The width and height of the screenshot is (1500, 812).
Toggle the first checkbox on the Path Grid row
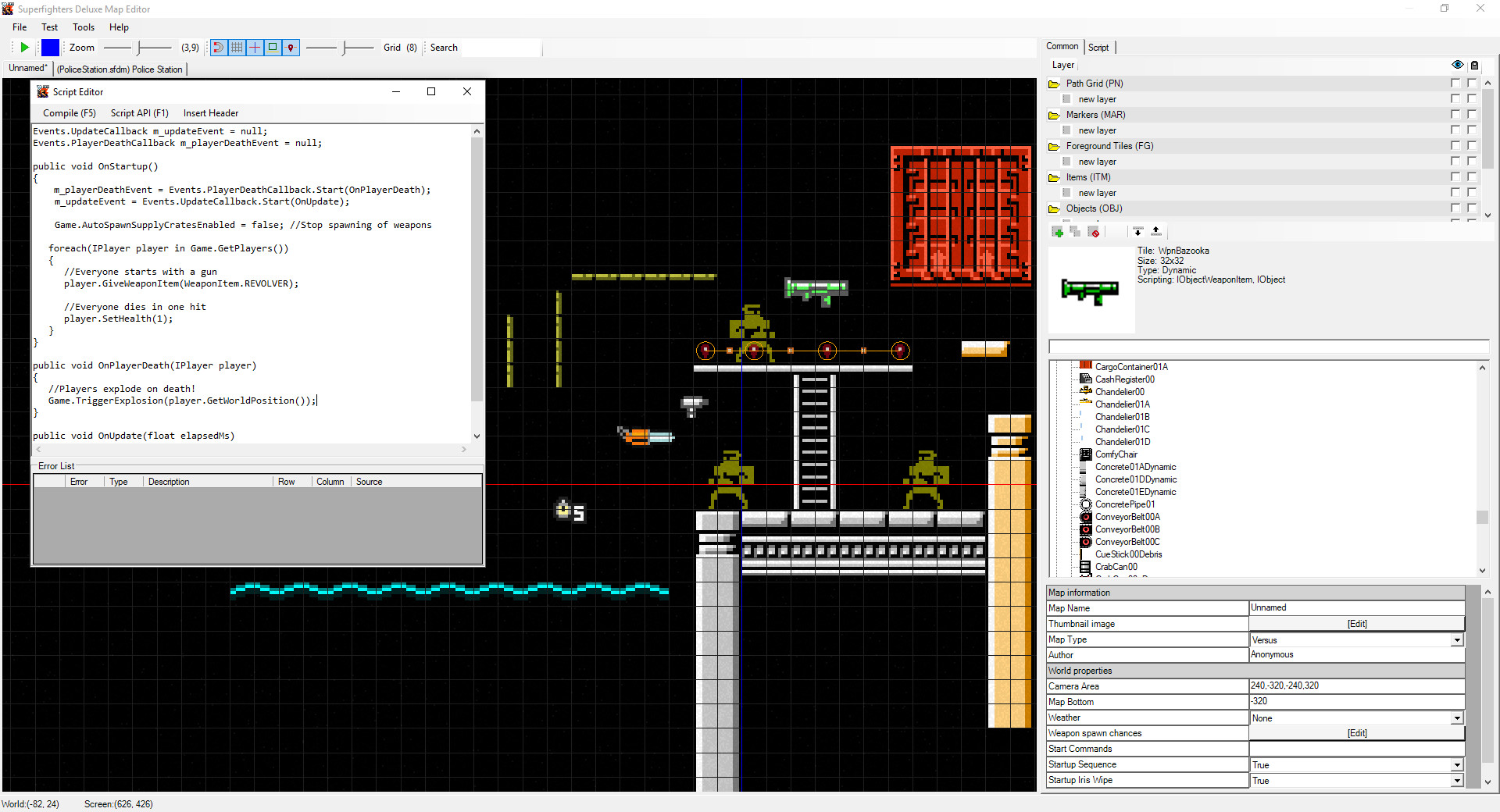(1455, 83)
